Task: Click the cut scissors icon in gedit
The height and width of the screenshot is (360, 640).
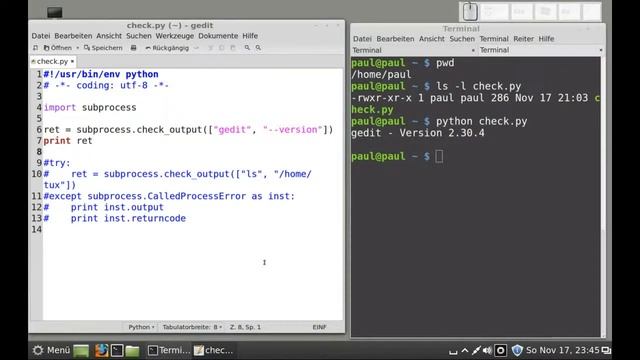Action: coord(211,48)
